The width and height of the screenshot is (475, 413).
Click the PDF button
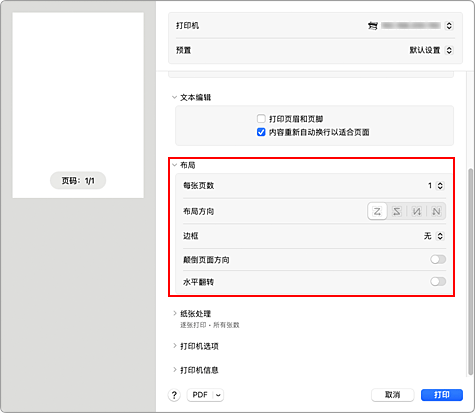tap(200, 395)
